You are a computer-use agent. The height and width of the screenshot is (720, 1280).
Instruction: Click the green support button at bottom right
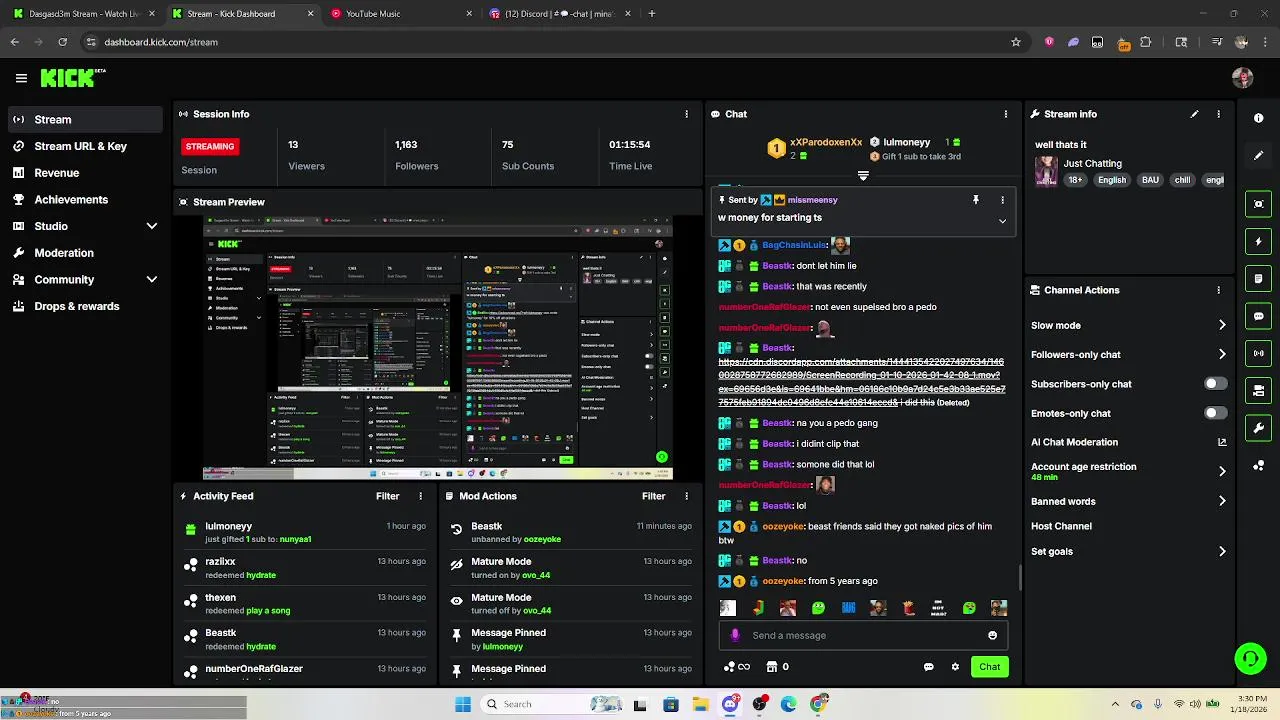(1250, 658)
